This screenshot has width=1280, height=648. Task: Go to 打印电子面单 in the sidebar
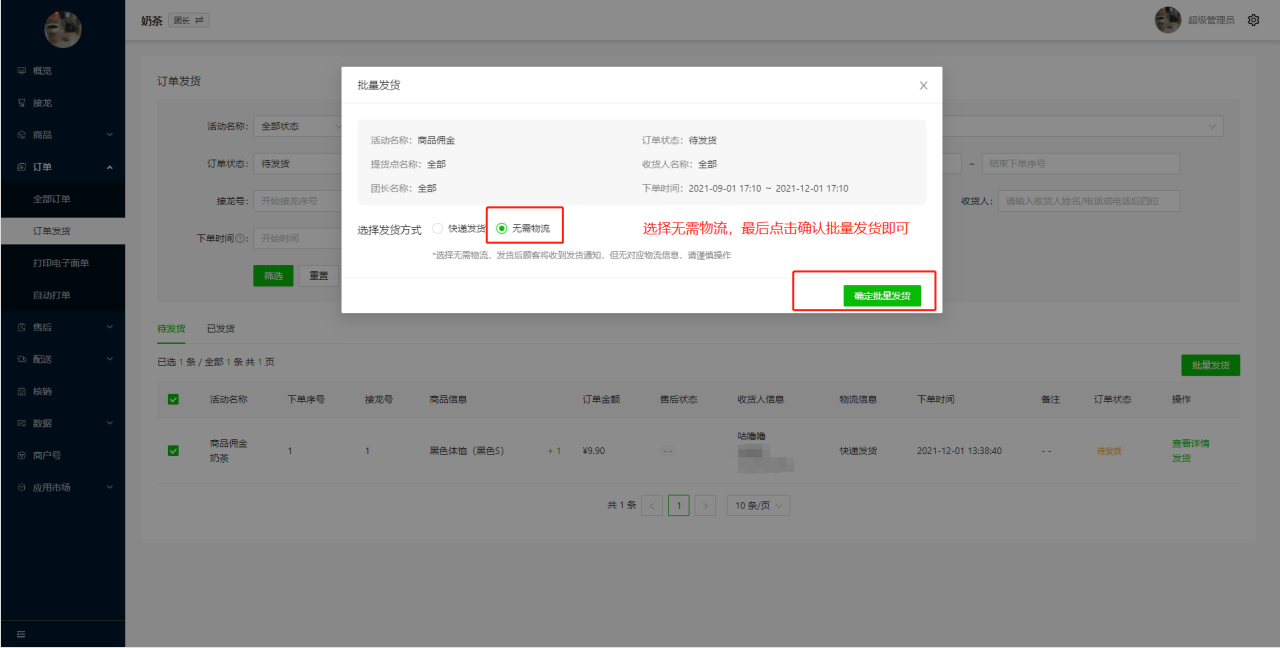(62, 263)
